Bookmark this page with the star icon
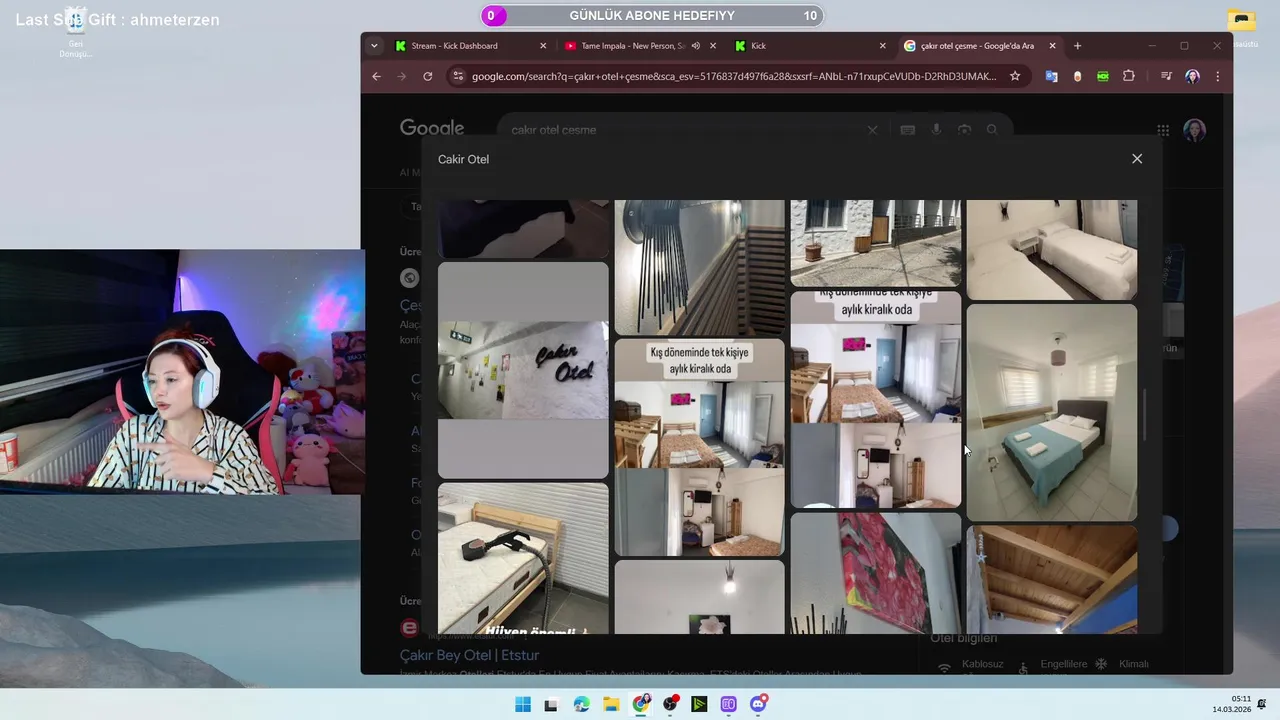Viewport: 1280px width, 720px height. tap(1015, 76)
